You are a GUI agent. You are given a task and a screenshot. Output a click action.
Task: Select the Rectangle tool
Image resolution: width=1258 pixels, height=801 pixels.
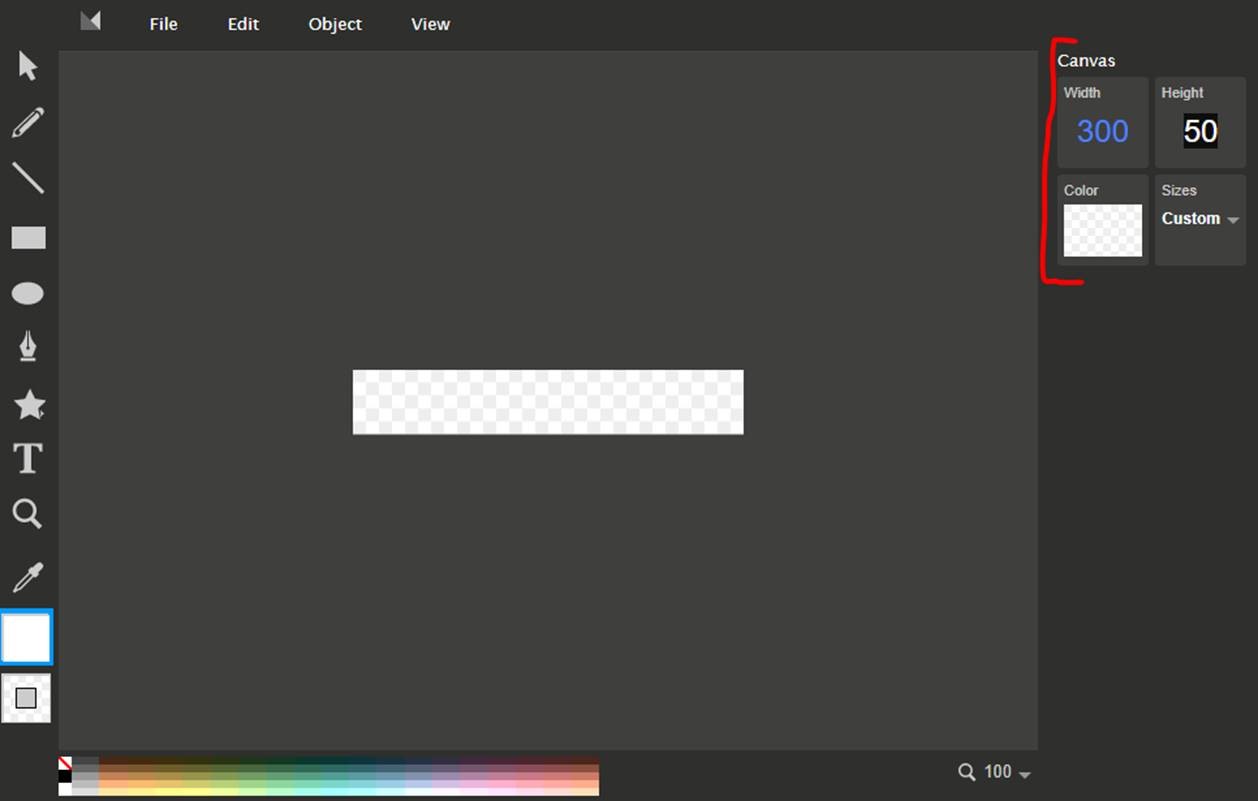pyautogui.click(x=27, y=237)
